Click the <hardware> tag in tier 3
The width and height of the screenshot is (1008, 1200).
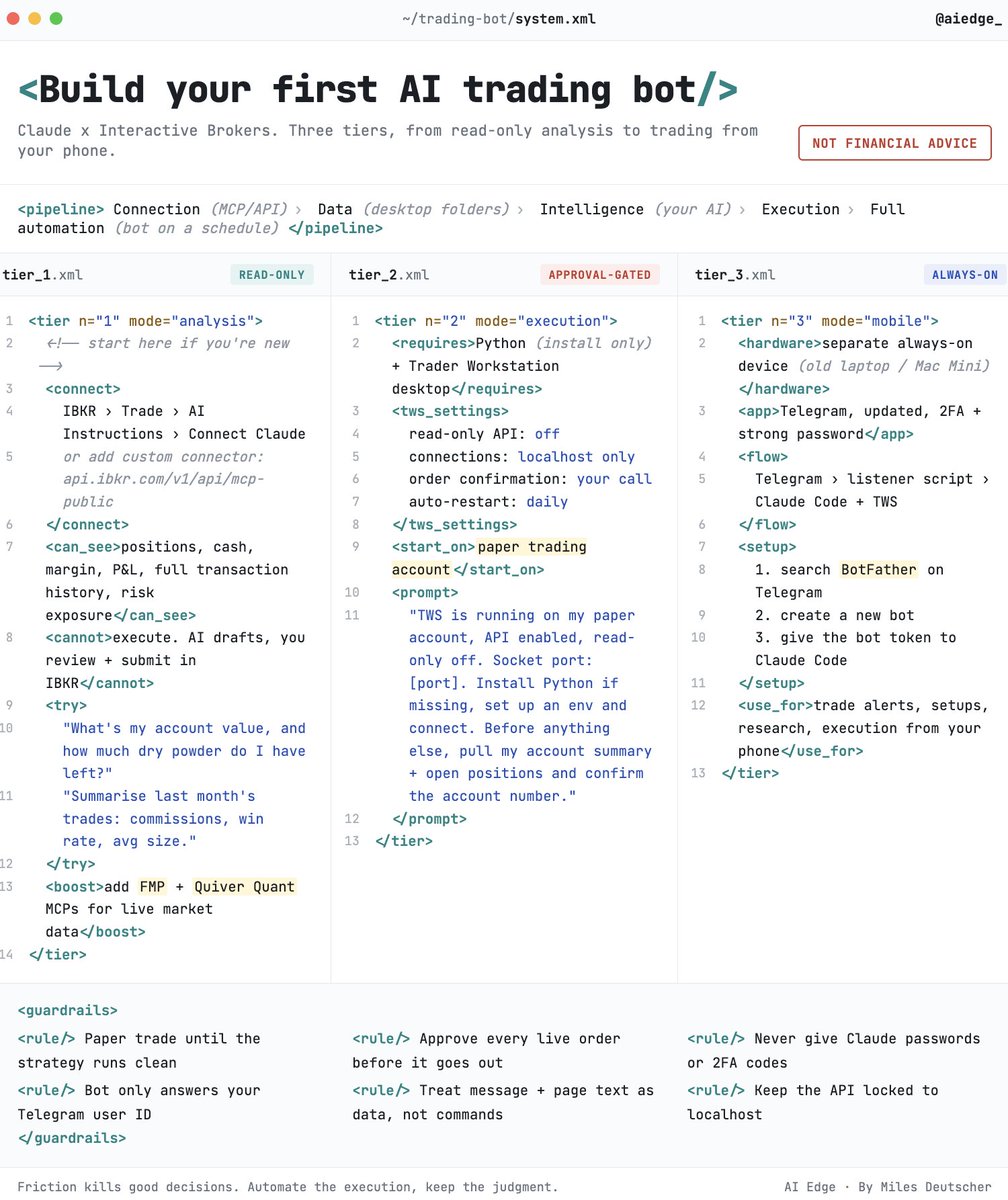pos(780,343)
